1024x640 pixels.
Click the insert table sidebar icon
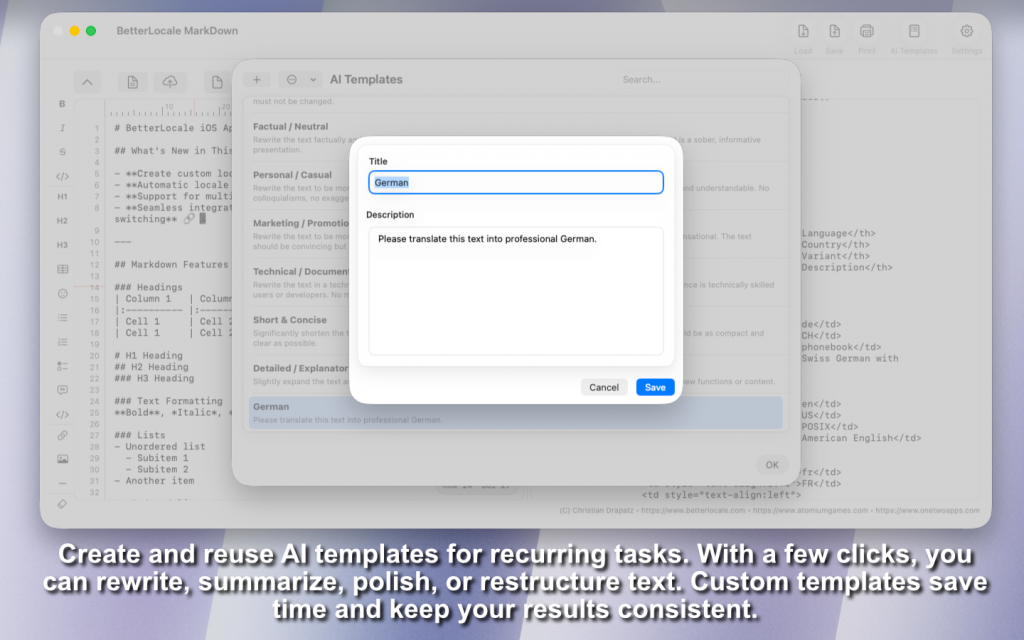[62, 269]
